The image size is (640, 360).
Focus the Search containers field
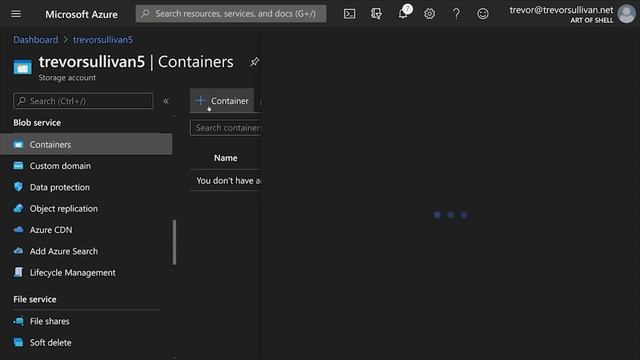click(x=226, y=128)
